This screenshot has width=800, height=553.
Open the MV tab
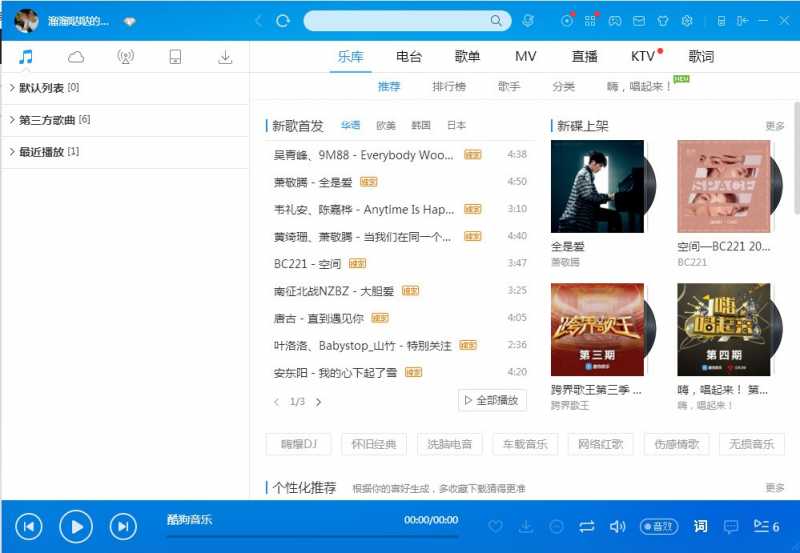pyautogui.click(x=526, y=56)
